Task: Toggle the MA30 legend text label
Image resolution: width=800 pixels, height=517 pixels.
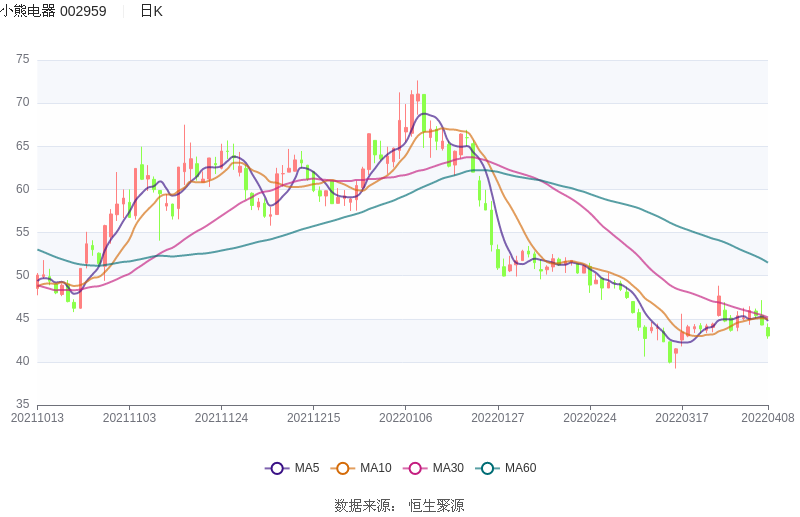Action: point(447,468)
